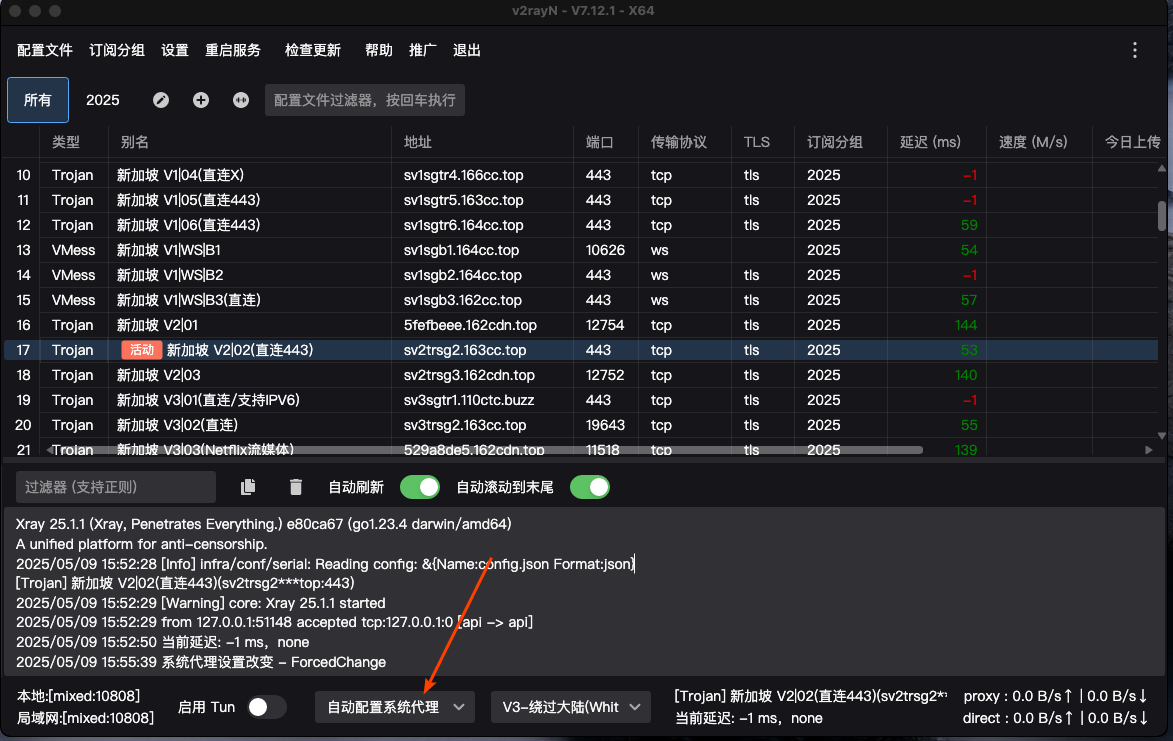The height and width of the screenshot is (741, 1173).
Task: Click address 5fefbeee.162cdn.top
Action: [x=470, y=325]
